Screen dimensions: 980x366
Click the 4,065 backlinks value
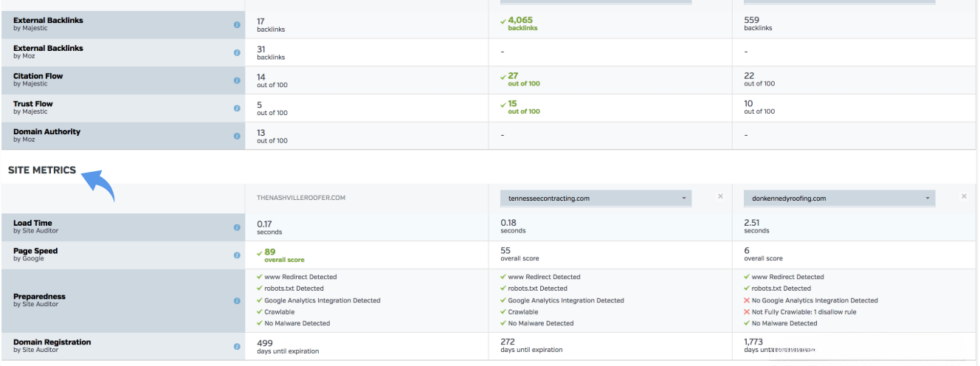coord(519,24)
